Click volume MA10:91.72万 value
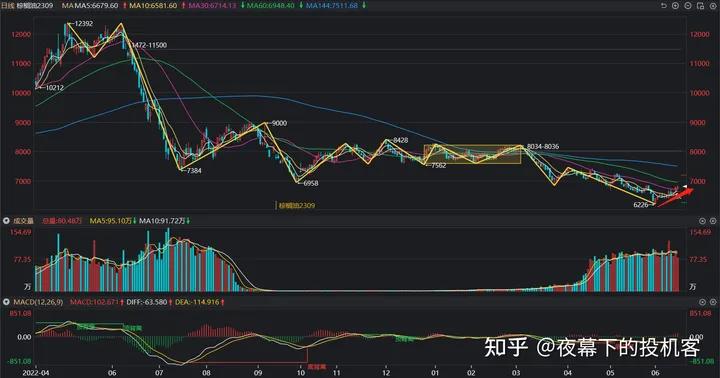Screen dimensions: 720x378 click(162, 221)
